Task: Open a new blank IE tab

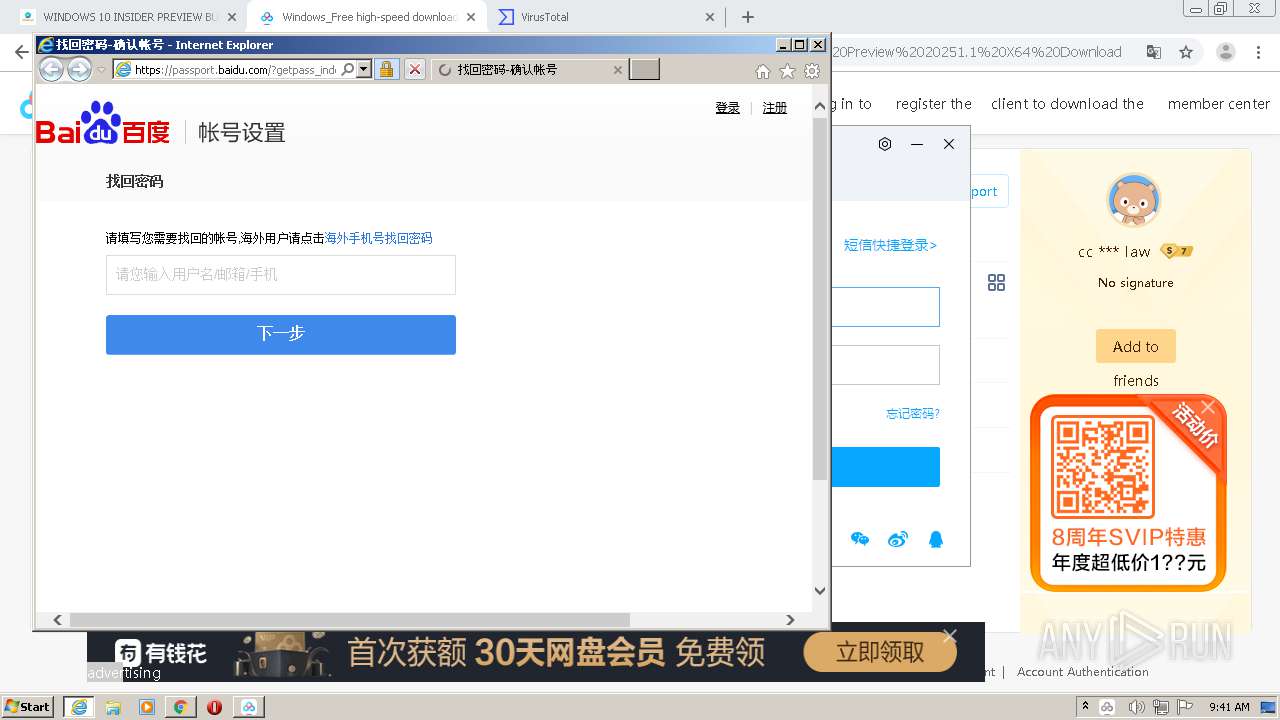Action: [x=644, y=69]
